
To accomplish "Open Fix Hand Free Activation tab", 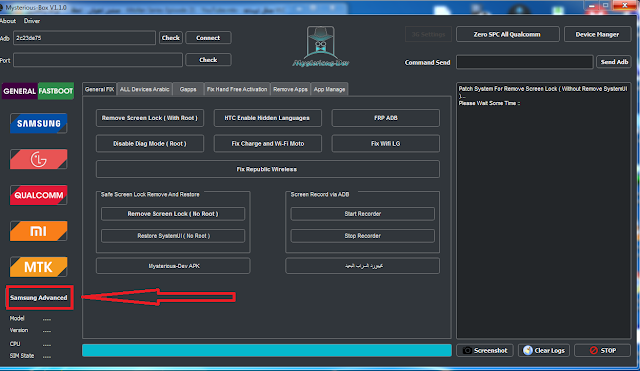I will click(237, 89).
